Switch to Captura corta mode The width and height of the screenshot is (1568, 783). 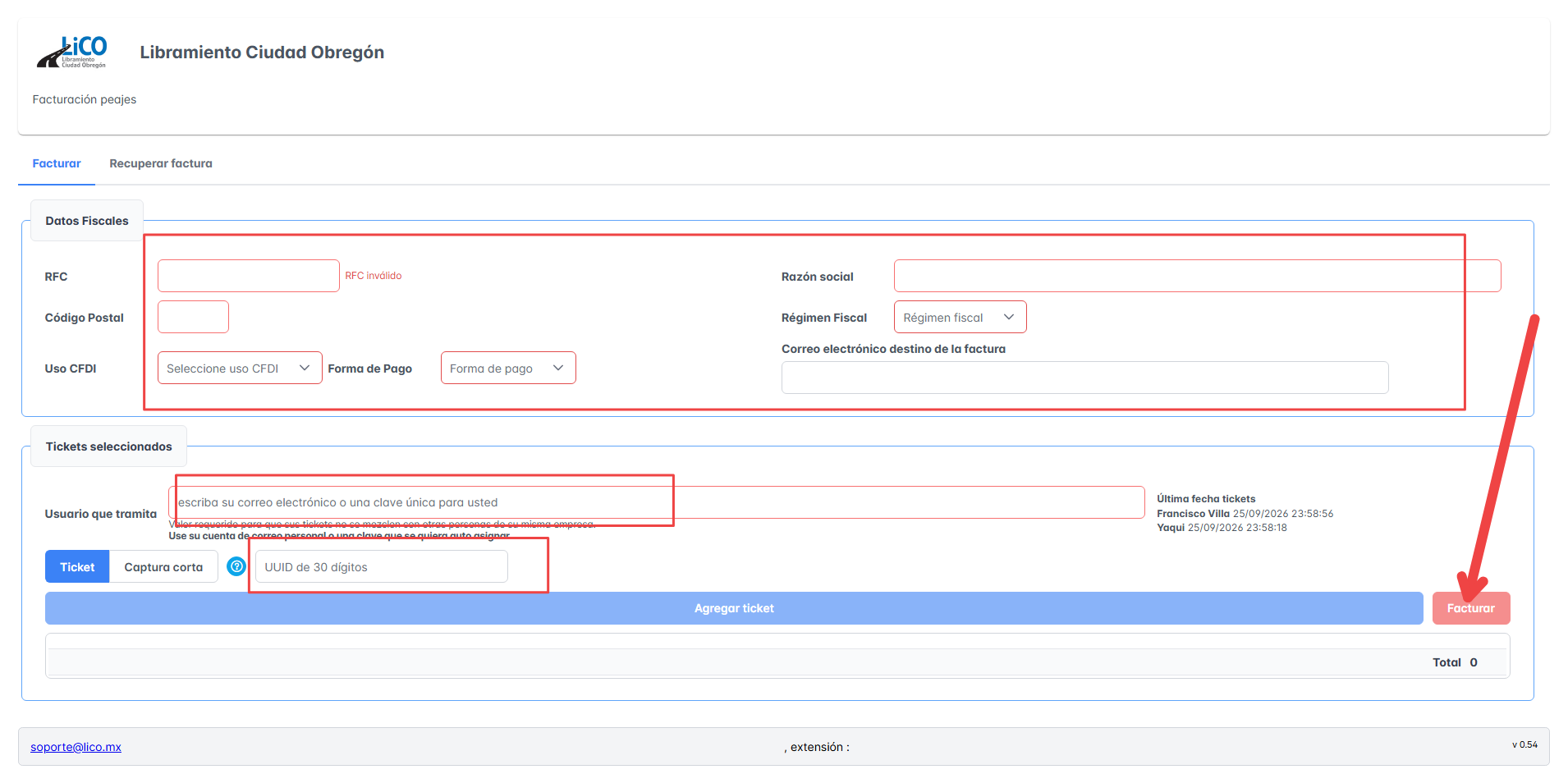tap(163, 567)
